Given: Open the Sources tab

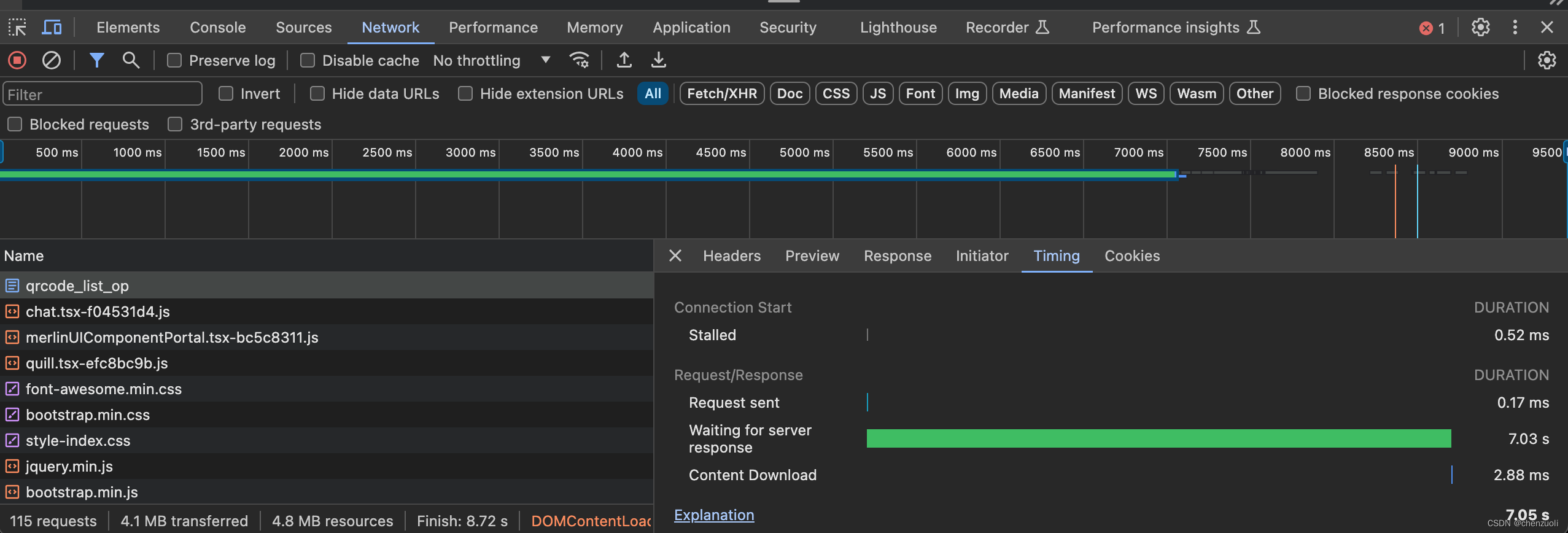Looking at the screenshot, I should point(303,27).
